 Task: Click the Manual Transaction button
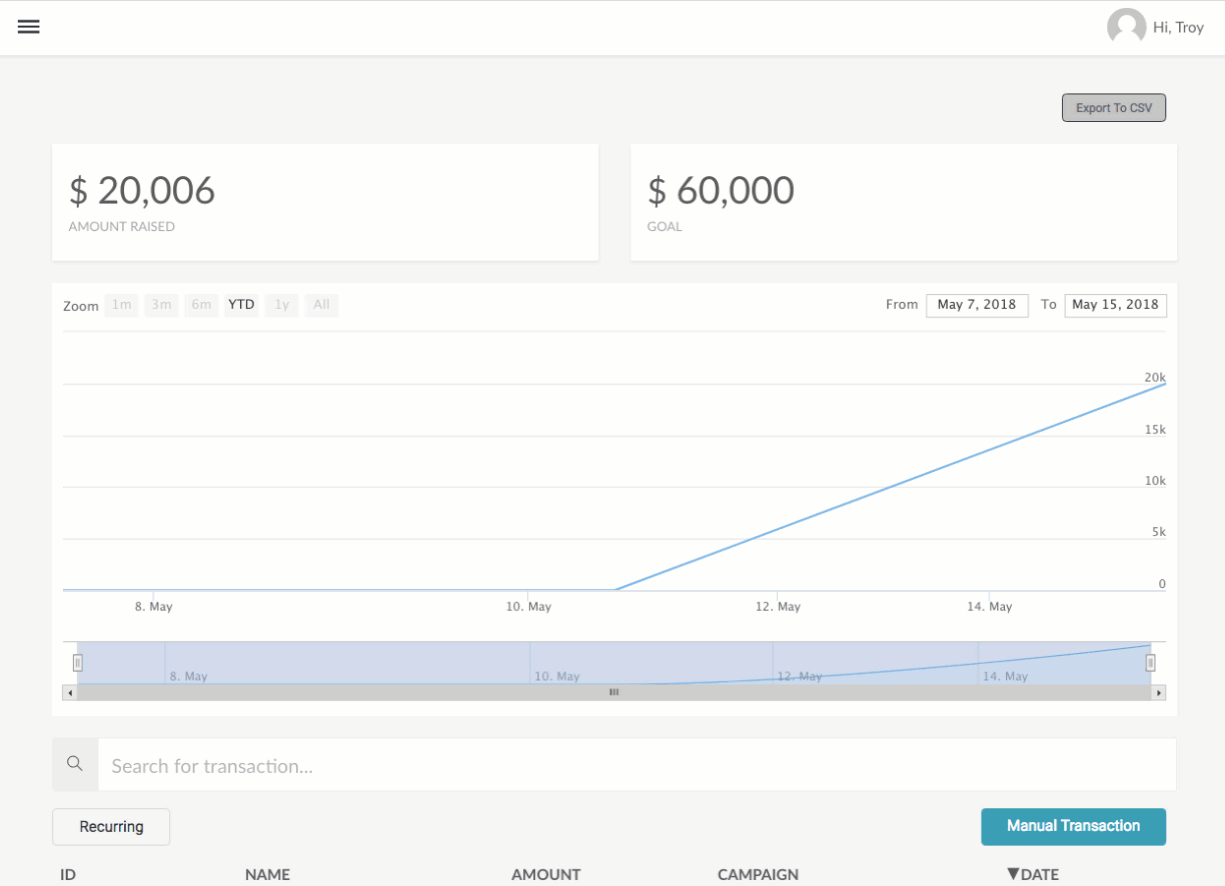coord(1073,826)
